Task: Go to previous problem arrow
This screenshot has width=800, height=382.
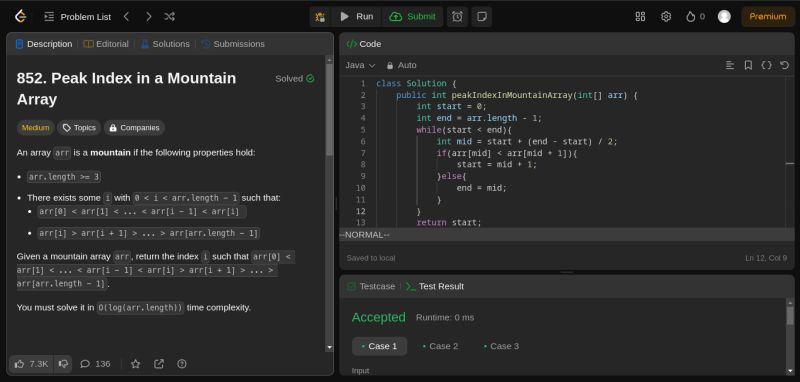Action: click(127, 17)
